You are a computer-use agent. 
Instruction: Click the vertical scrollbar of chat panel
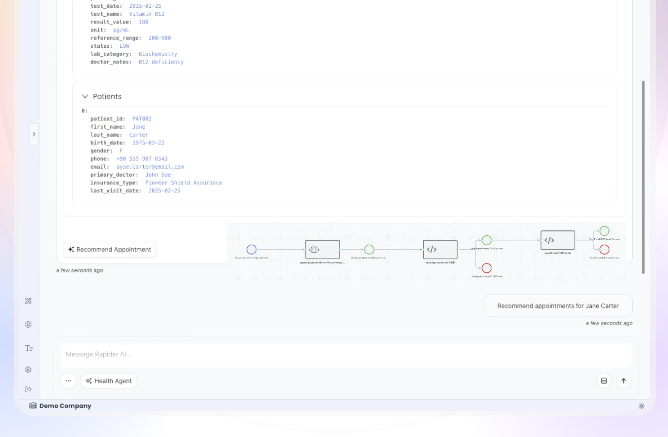643,177
